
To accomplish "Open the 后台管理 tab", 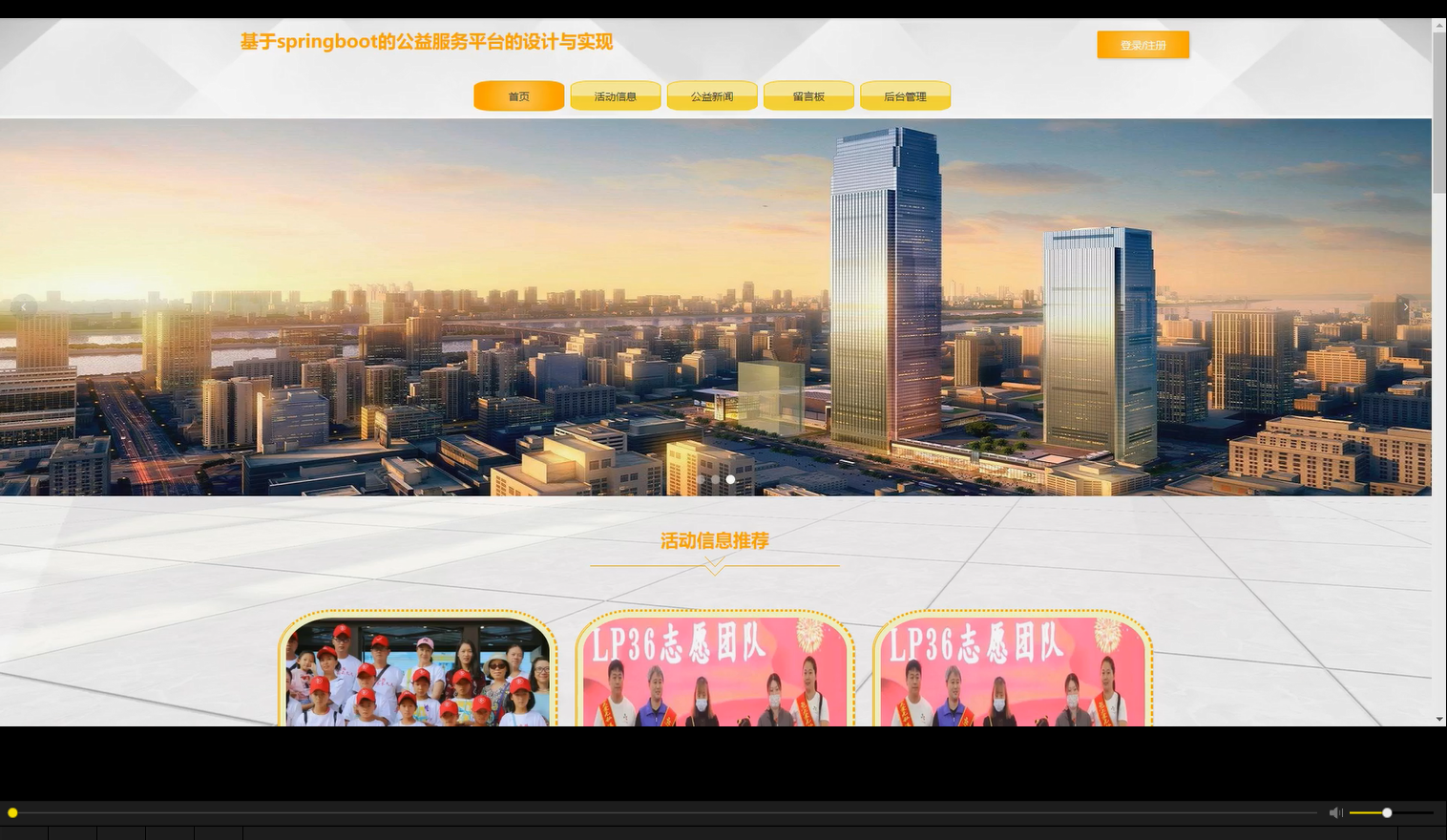I will coord(905,96).
